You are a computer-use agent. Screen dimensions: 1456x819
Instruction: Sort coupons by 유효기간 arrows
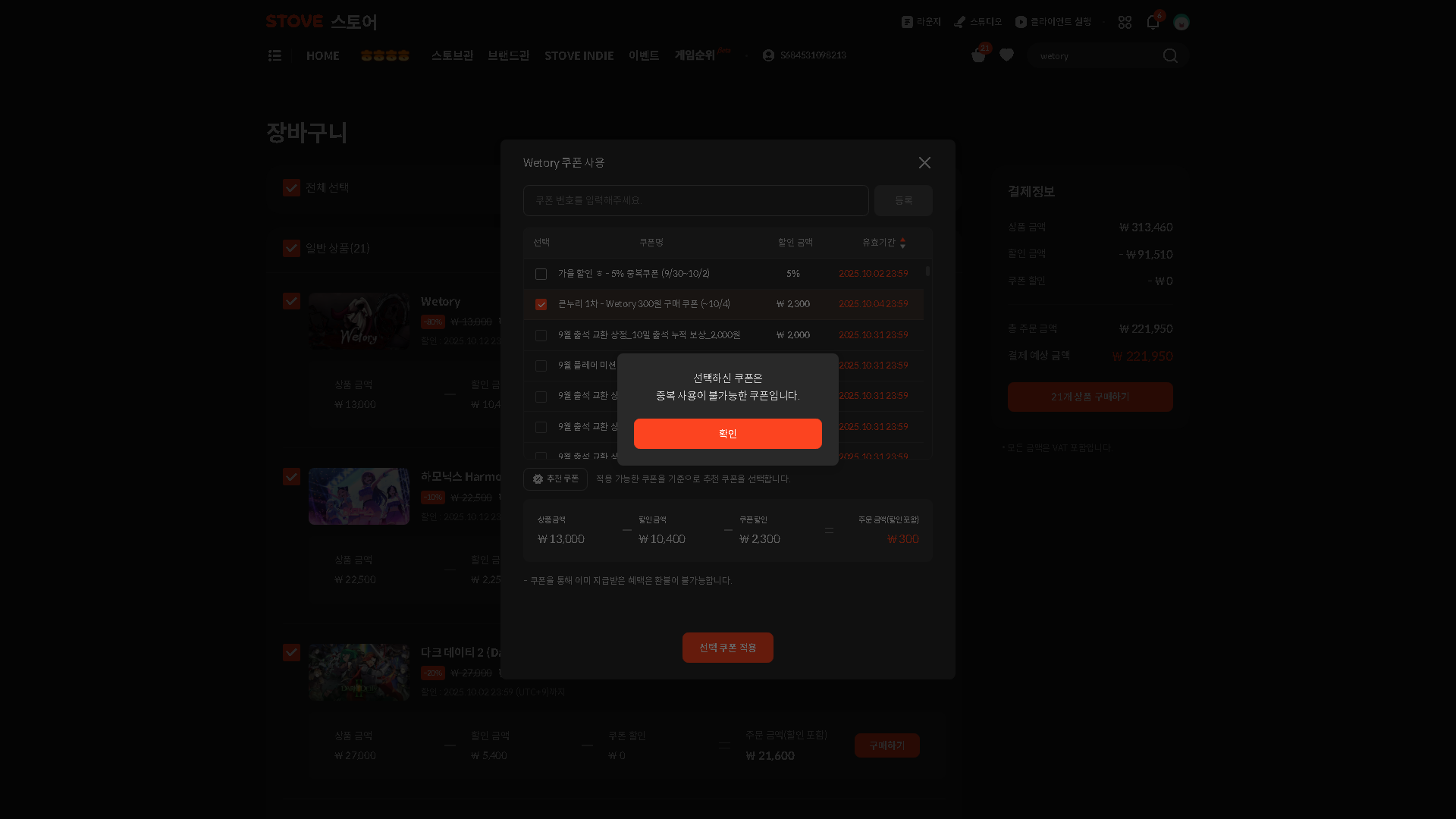pyautogui.click(x=902, y=243)
